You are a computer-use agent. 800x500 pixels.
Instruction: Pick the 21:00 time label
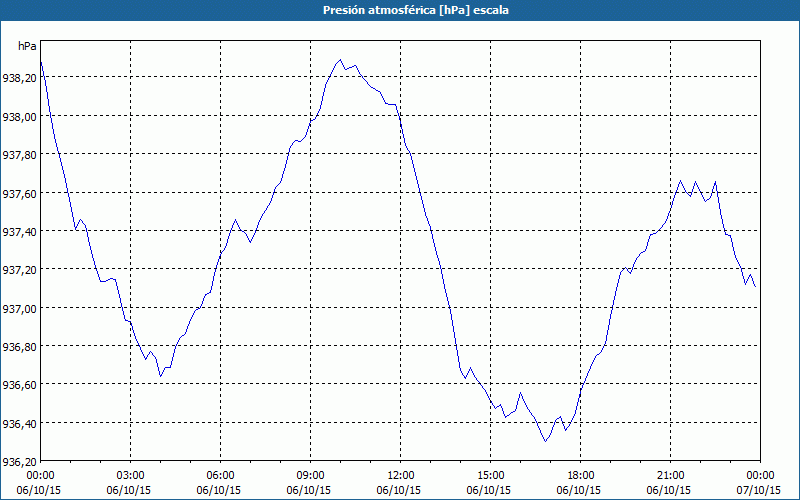[x=670, y=476]
